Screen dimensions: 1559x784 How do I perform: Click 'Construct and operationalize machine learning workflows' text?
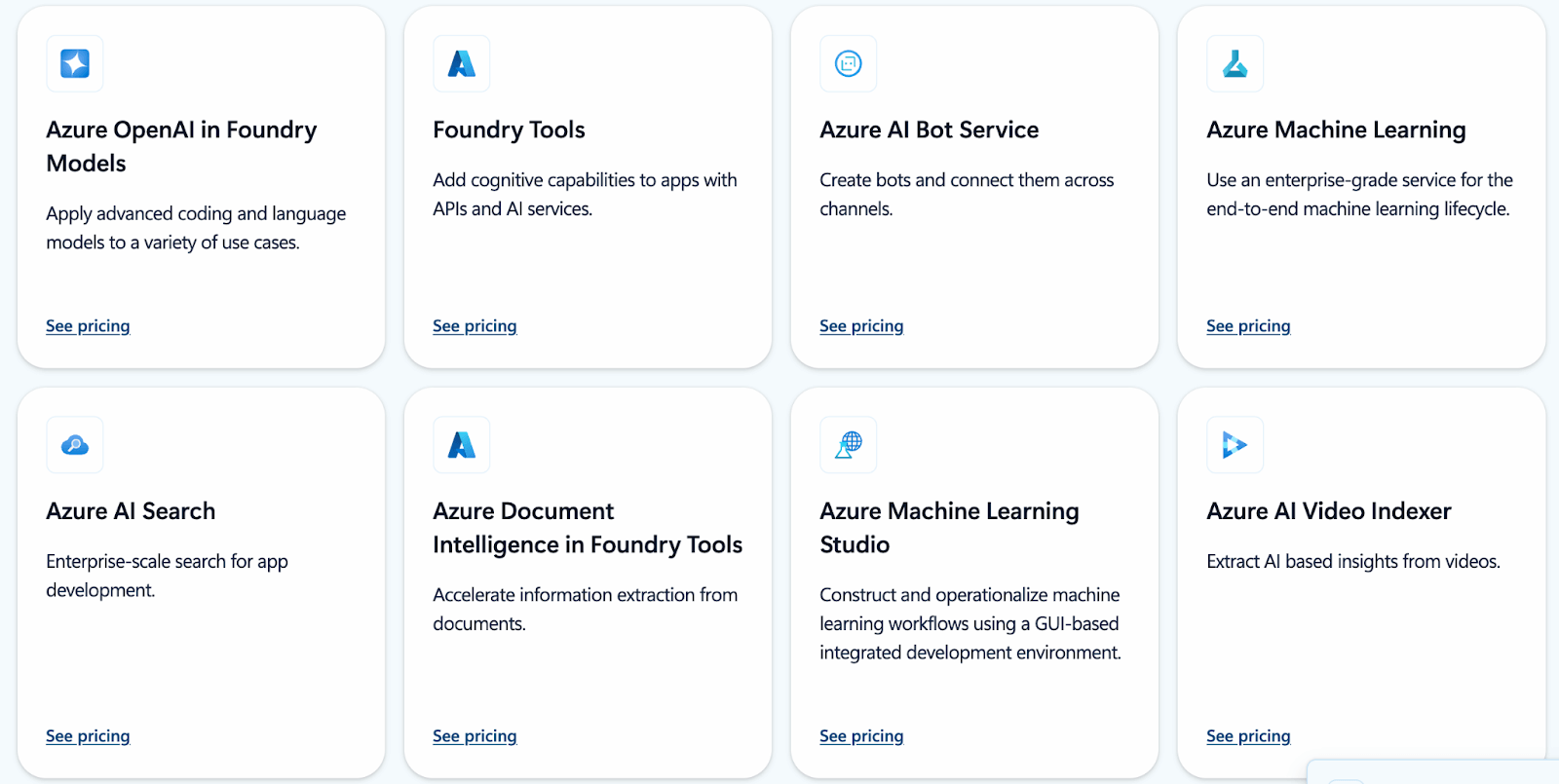click(x=970, y=623)
